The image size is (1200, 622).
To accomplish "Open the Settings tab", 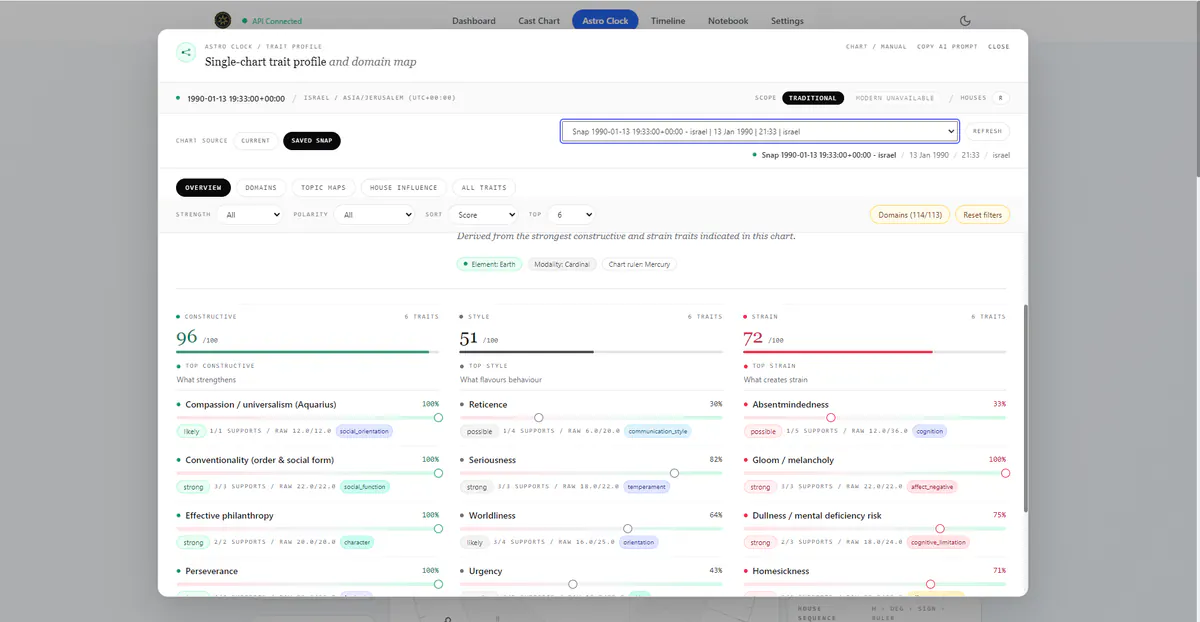I will (787, 20).
